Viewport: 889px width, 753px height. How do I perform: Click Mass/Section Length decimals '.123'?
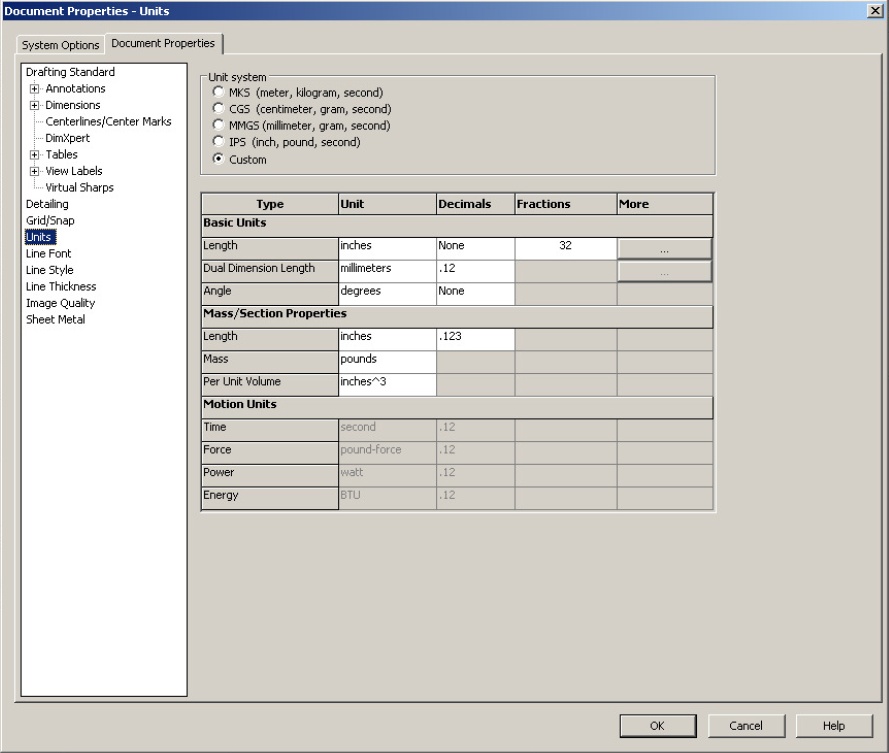point(476,339)
